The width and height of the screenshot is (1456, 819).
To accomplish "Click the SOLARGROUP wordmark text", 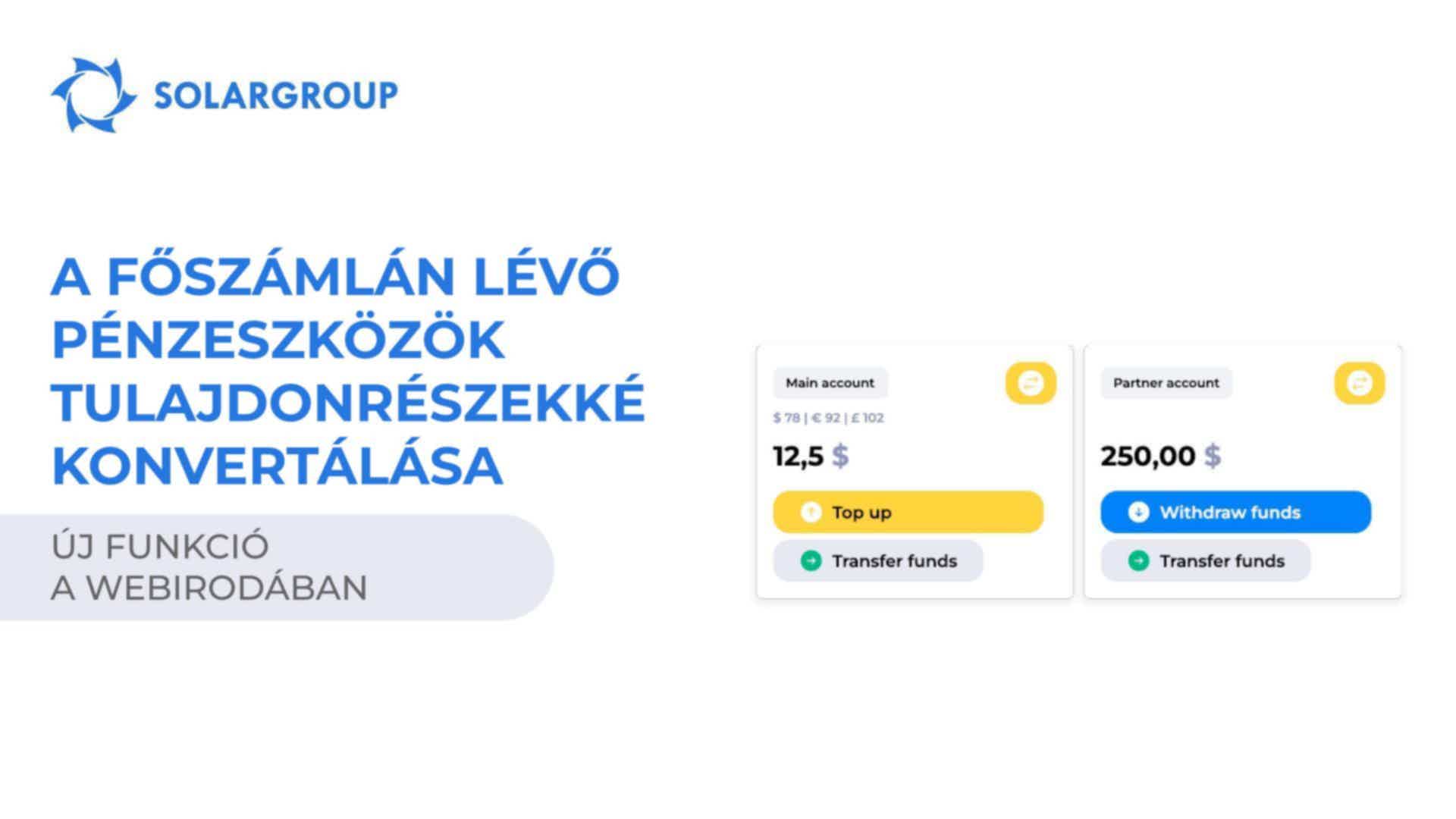I will 276,96.
